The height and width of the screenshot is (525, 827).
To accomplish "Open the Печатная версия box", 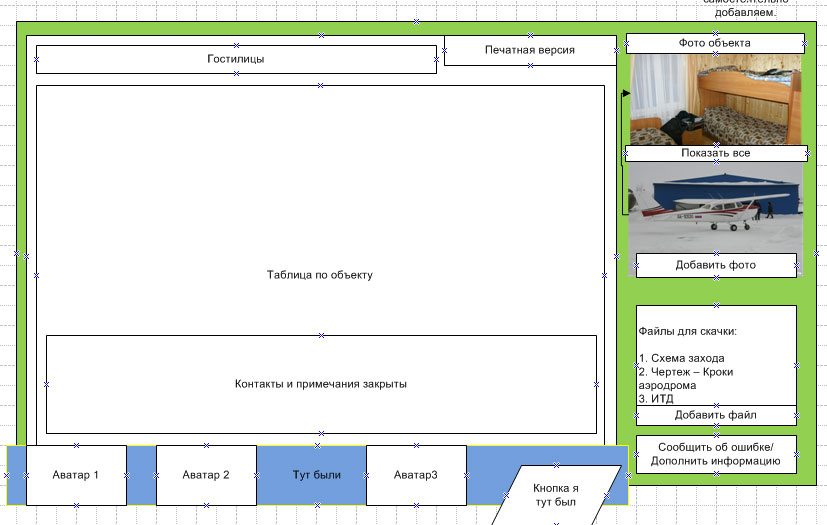I will click(529, 50).
